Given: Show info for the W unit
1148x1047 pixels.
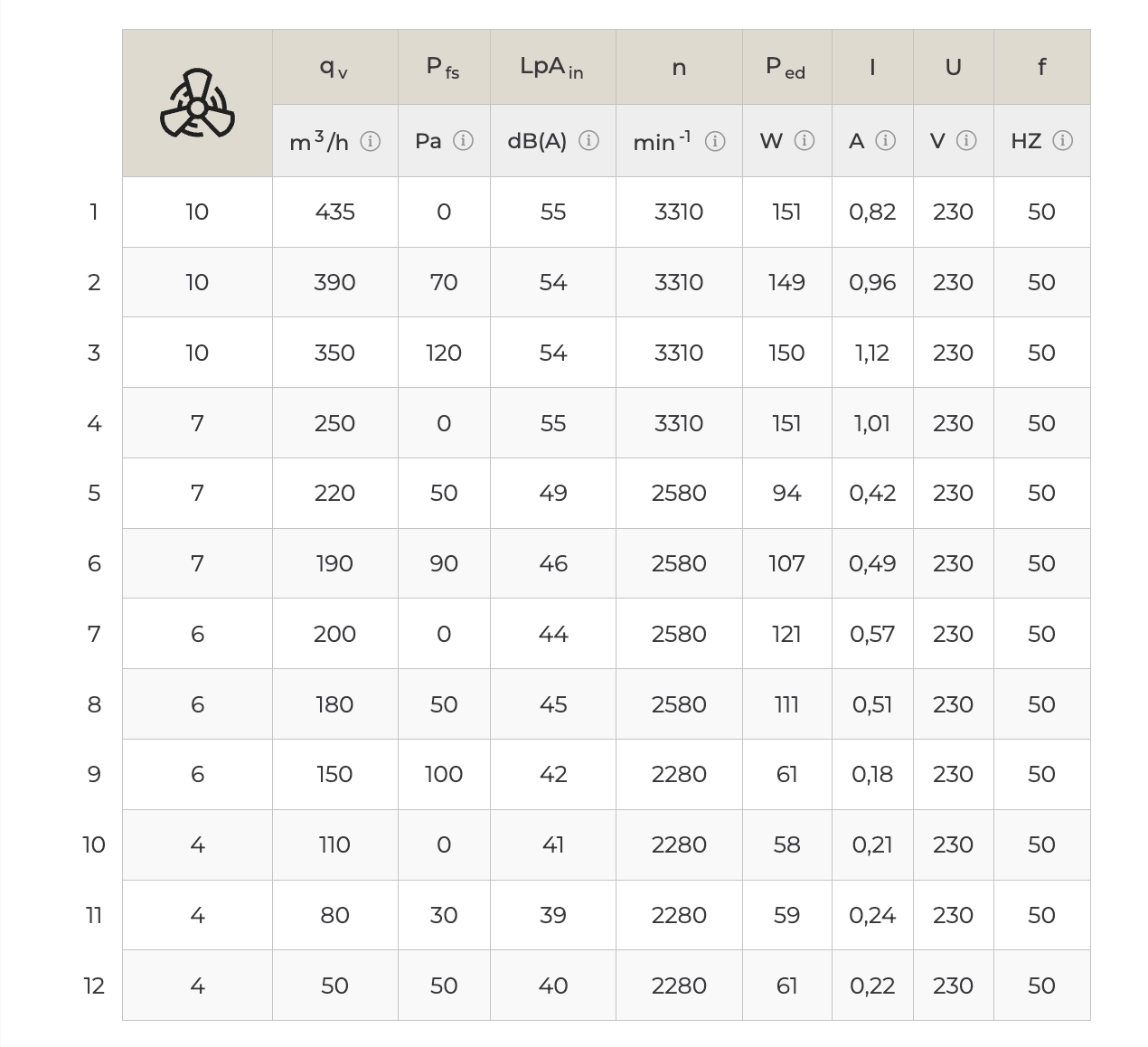Looking at the screenshot, I should 805,140.
